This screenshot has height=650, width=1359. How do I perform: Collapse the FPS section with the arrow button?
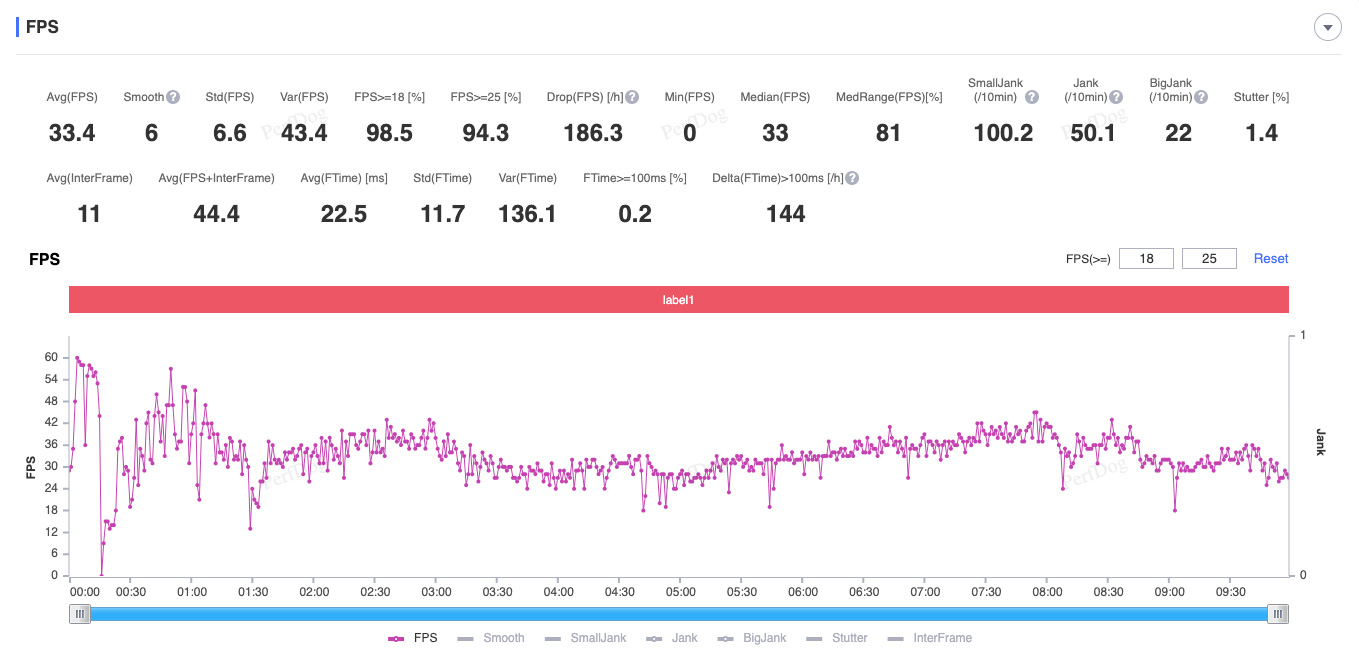1327,28
